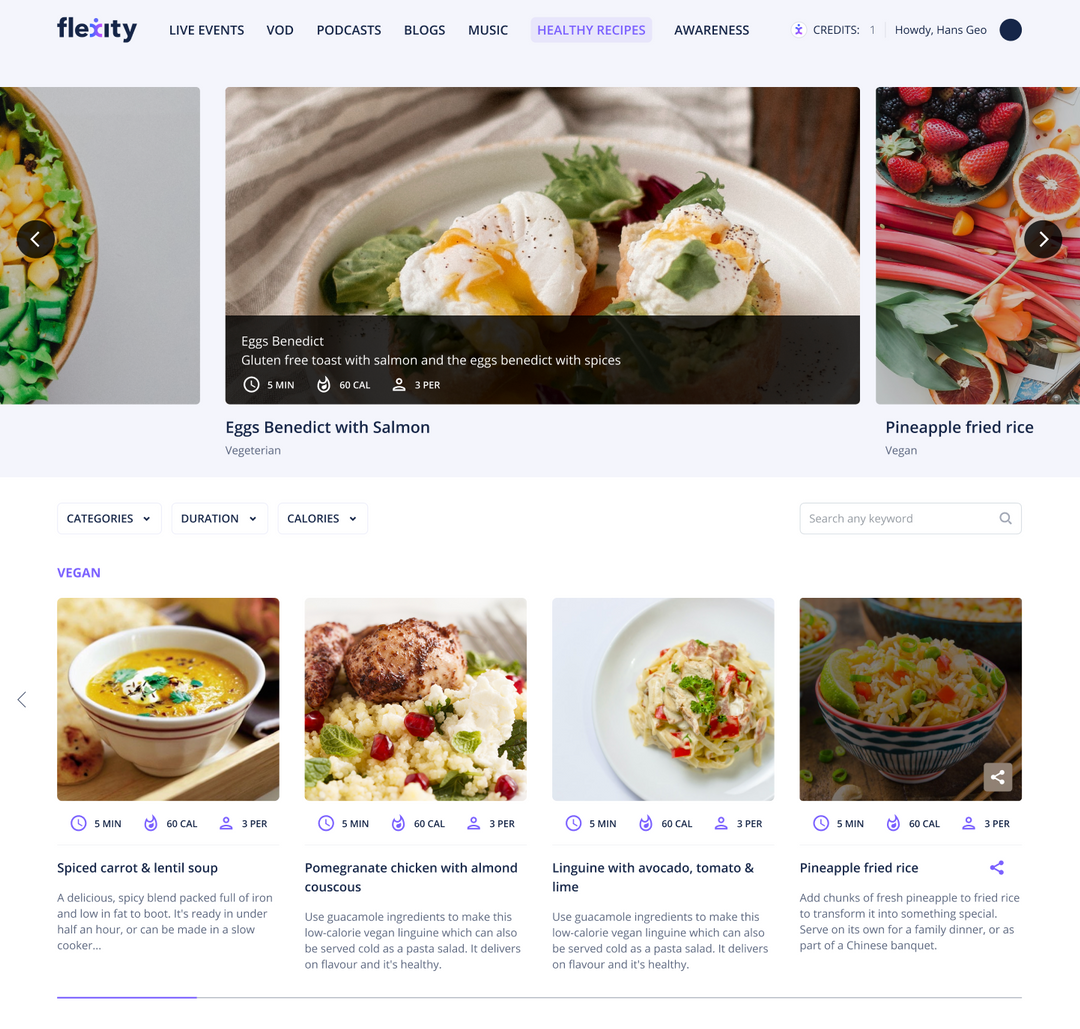The image size is (1080, 1029).
Task: Select the Healthy Recipes tab
Action: 591,30
